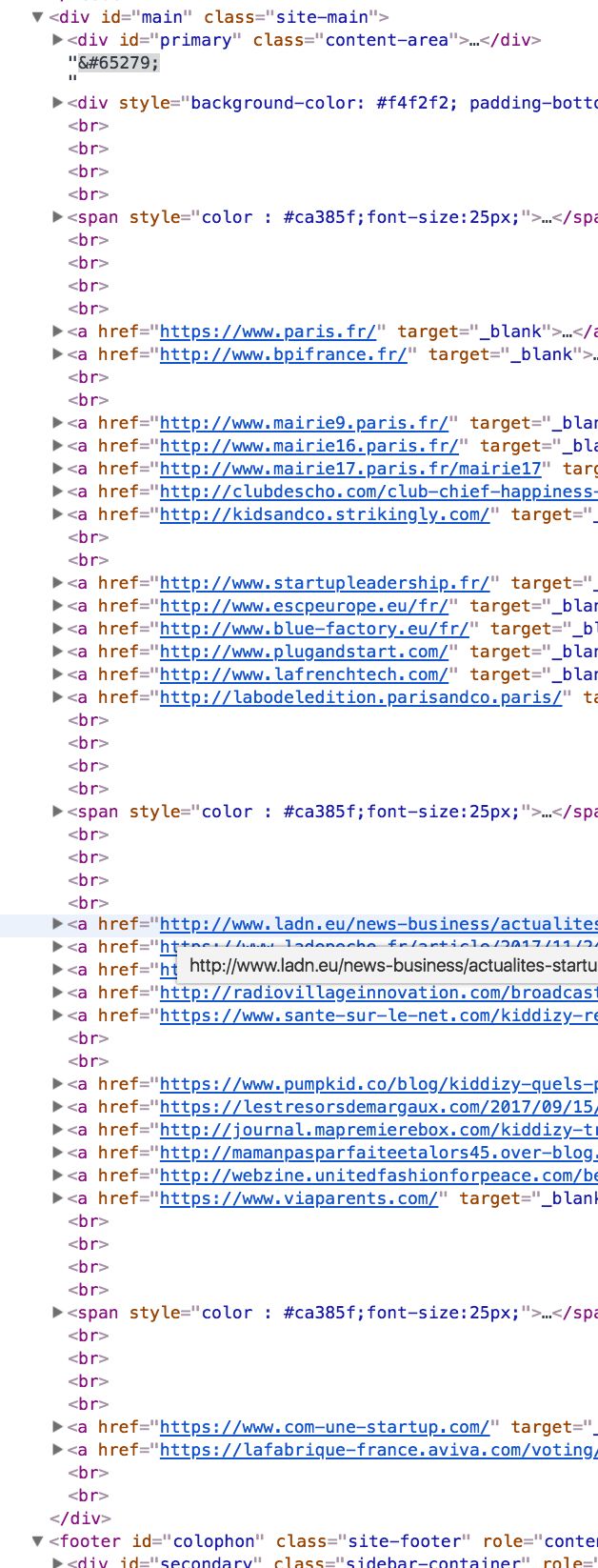Expand the div with background-color #f4f2f2
The image size is (598, 1568).
pyautogui.click(x=57, y=103)
